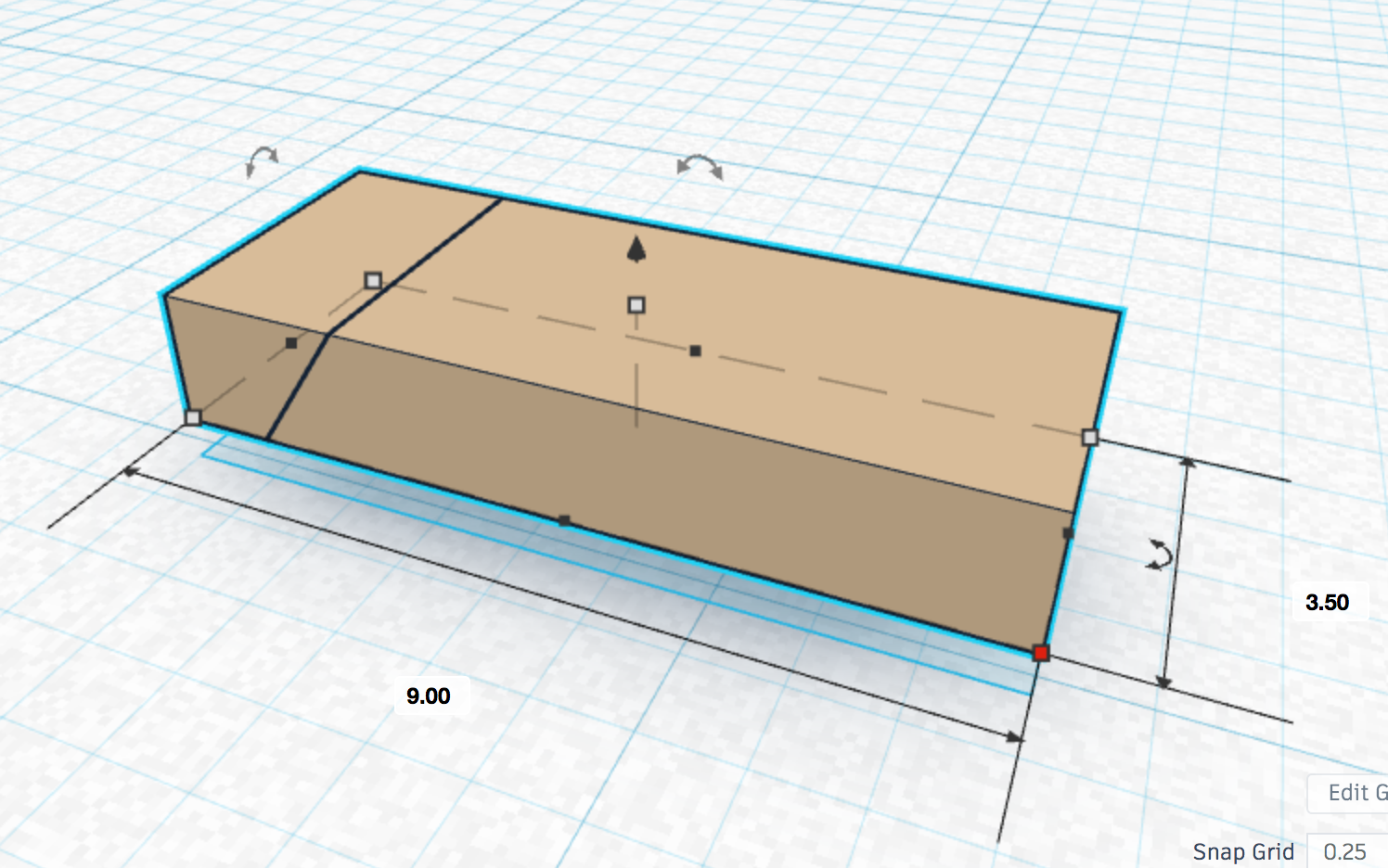The width and height of the screenshot is (1388, 868).
Task: Click the black square handle on the right face
Action: click(1065, 532)
